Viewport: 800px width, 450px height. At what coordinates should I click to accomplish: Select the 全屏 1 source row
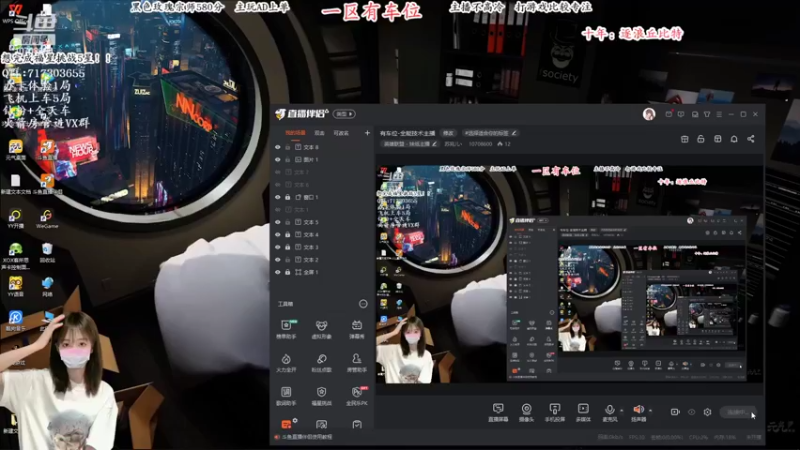click(x=322, y=272)
